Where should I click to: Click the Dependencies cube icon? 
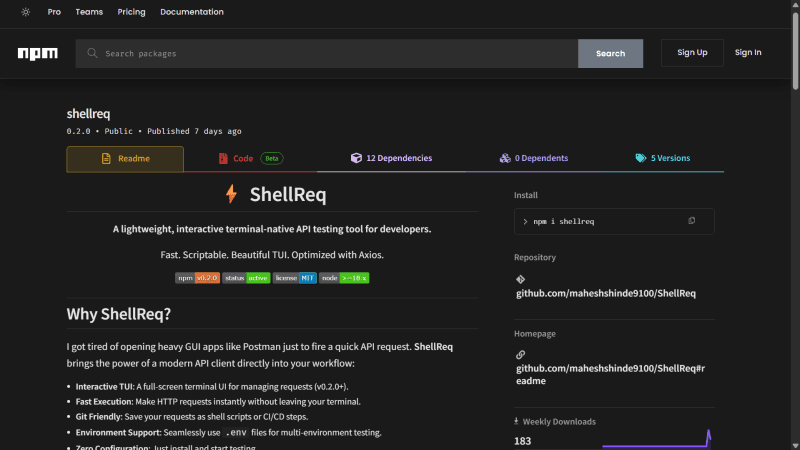pos(356,158)
